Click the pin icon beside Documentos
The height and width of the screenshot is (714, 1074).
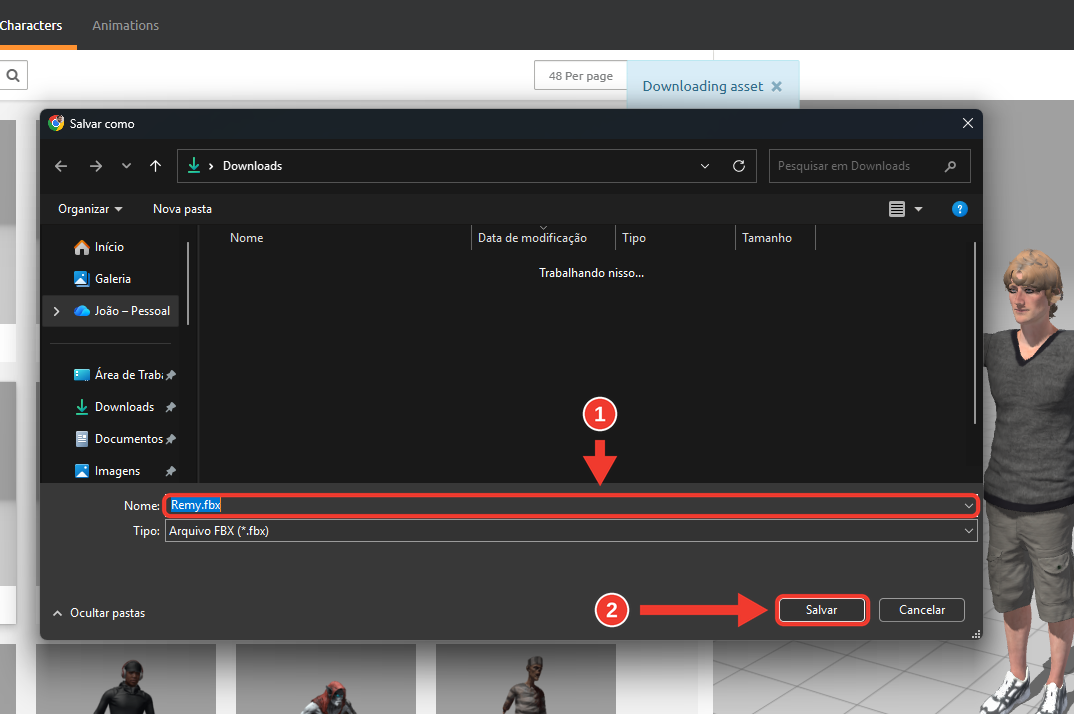coord(171,439)
